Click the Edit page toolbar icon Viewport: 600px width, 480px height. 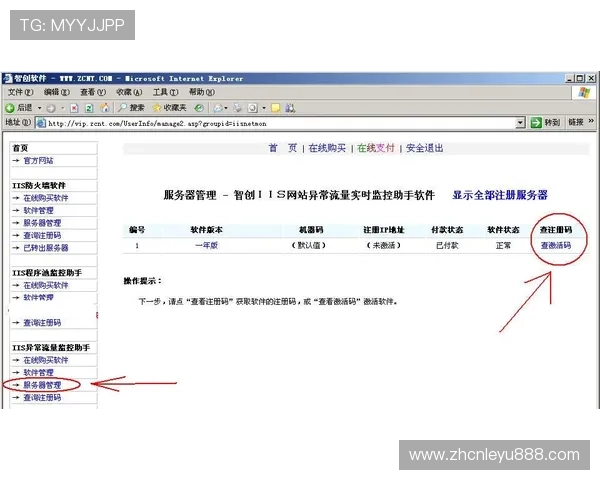tap(252, 108)
